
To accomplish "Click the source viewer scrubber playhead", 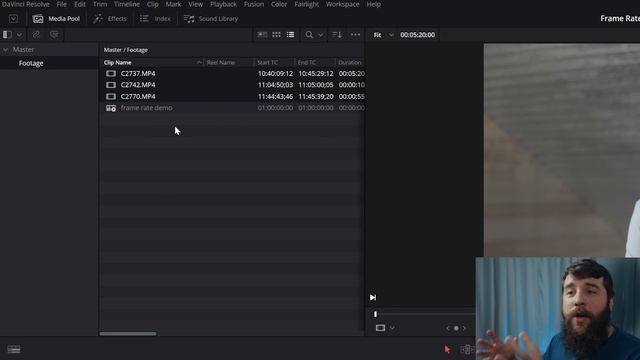I will (376, 314).
